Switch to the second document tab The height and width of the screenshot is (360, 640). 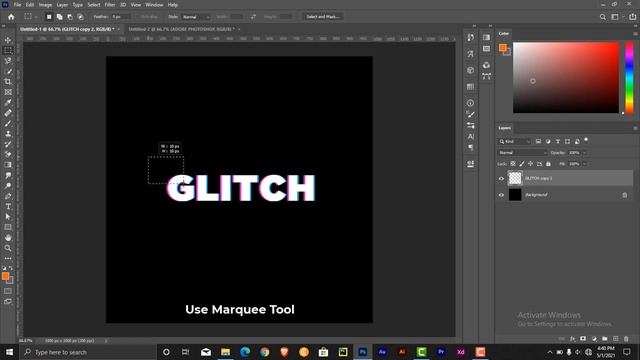182,29
